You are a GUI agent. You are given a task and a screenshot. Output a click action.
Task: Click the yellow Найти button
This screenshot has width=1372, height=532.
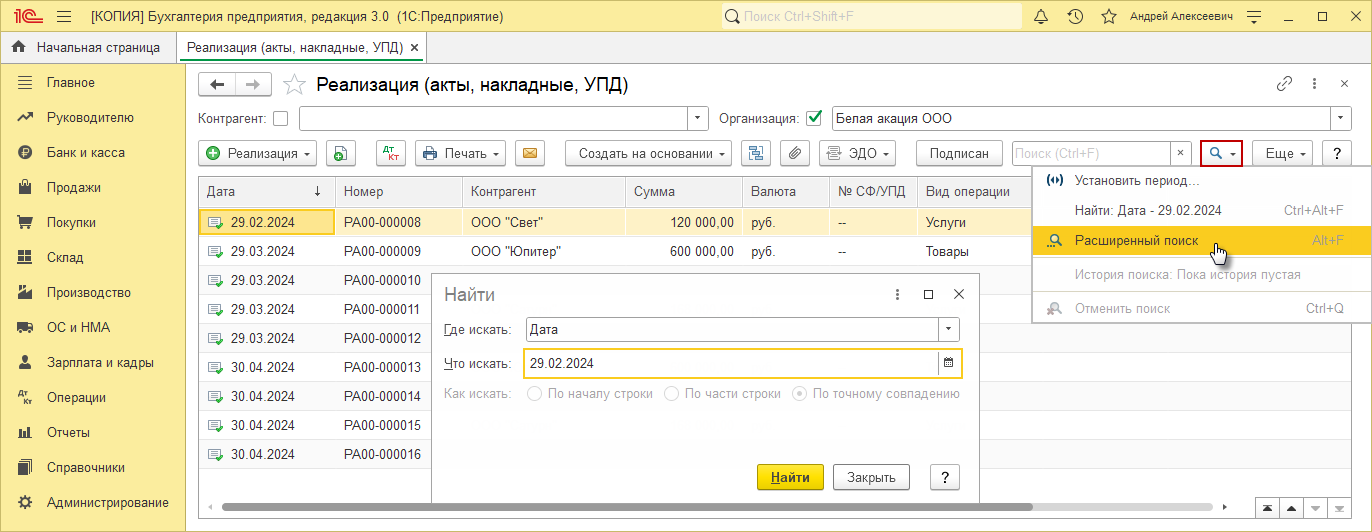coord(790,477)
